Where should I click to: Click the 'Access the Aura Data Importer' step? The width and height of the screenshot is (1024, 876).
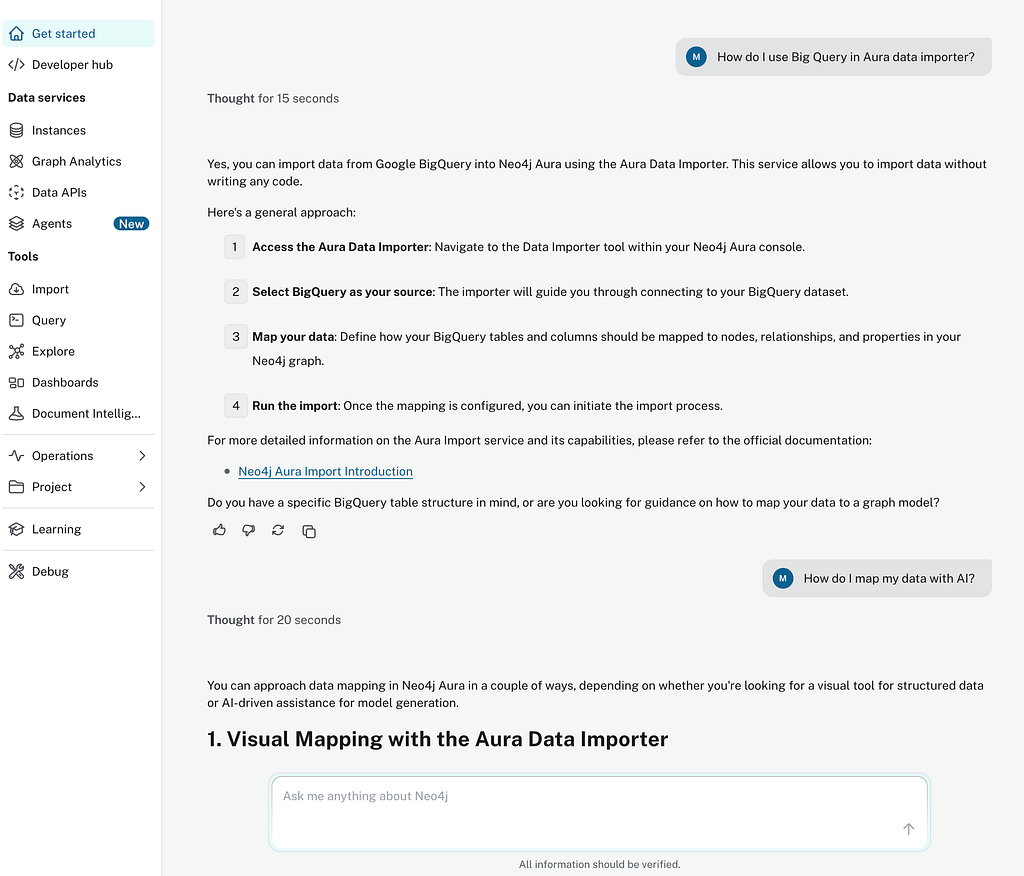(528, 247)
